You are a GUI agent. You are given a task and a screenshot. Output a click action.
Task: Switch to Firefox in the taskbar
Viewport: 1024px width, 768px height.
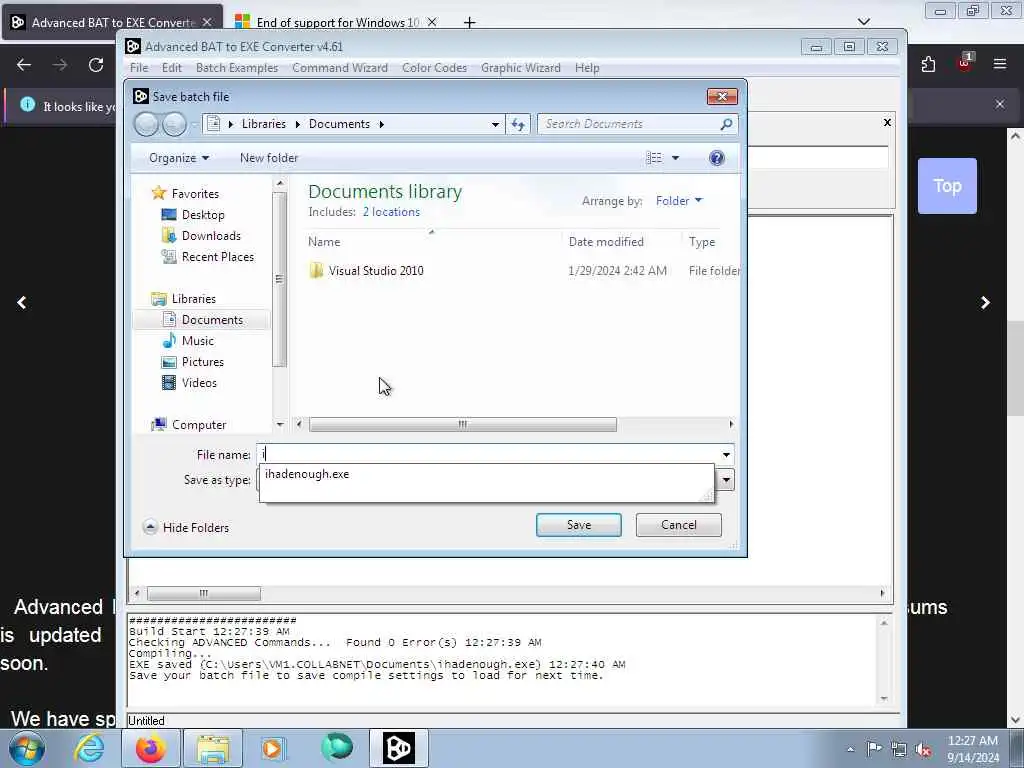point(151,748)
